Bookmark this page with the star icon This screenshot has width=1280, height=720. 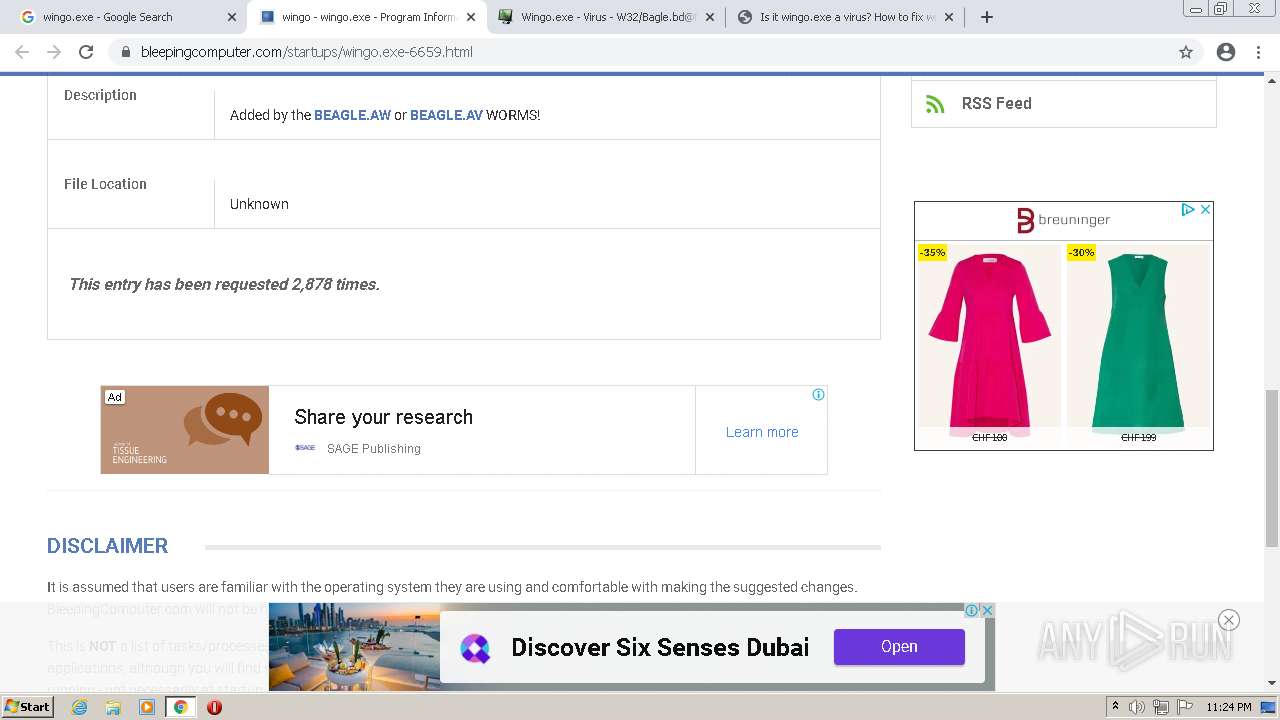point(1186,52)
